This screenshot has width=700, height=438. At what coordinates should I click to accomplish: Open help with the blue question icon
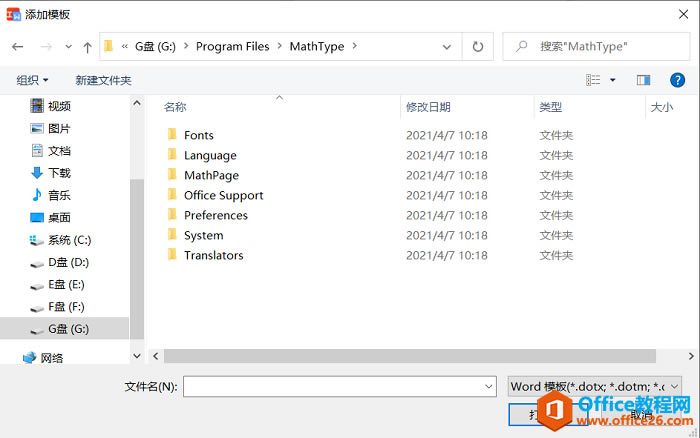tap(677, 80)
